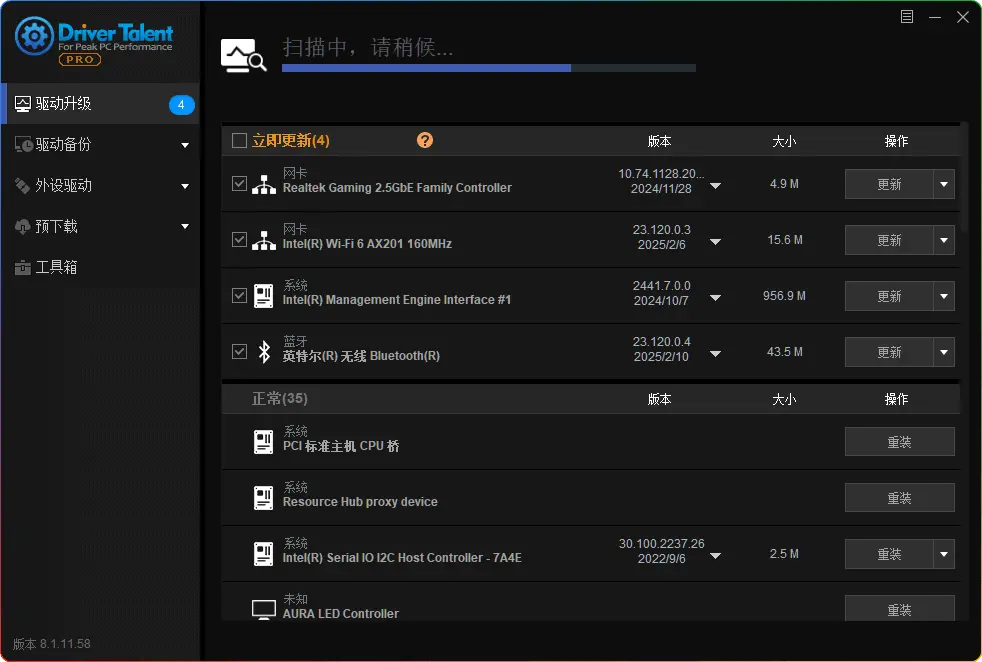Click the 预下载 cloud download icon
This screenshot has width=982, height=662.
23,227
